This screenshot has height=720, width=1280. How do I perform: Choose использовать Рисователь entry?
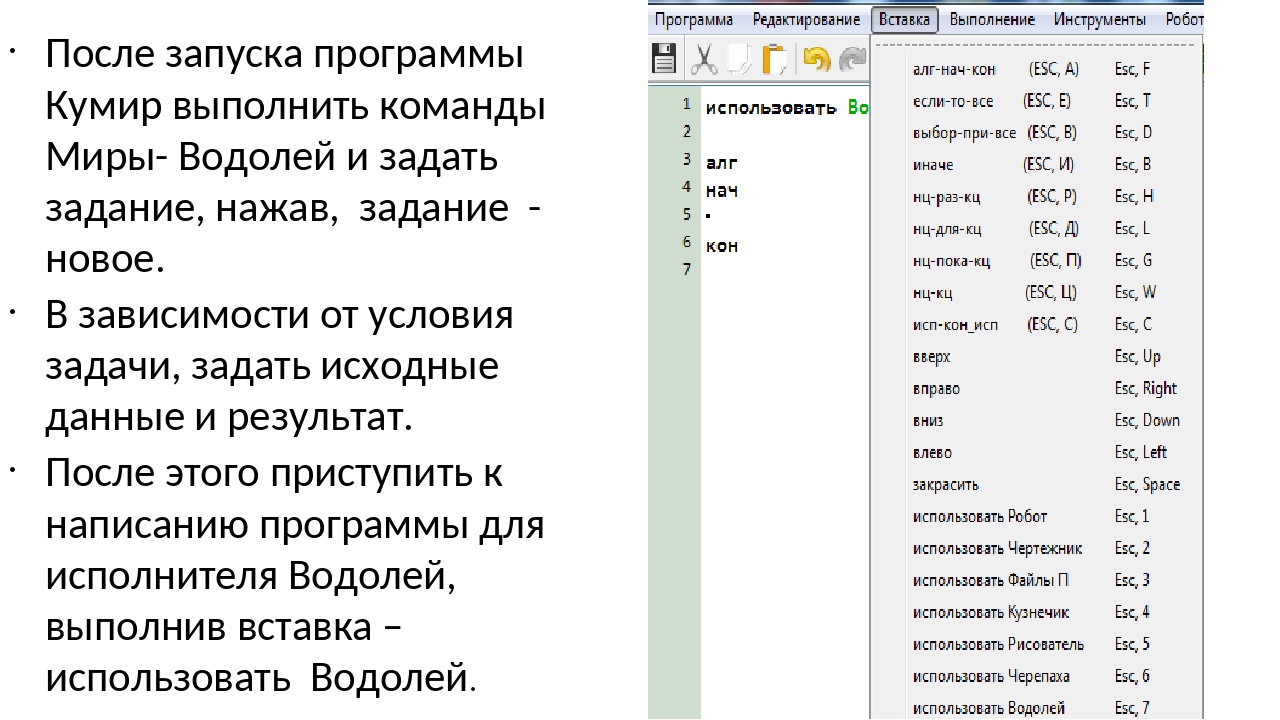pyautogui.click(x=1038, y=645)
